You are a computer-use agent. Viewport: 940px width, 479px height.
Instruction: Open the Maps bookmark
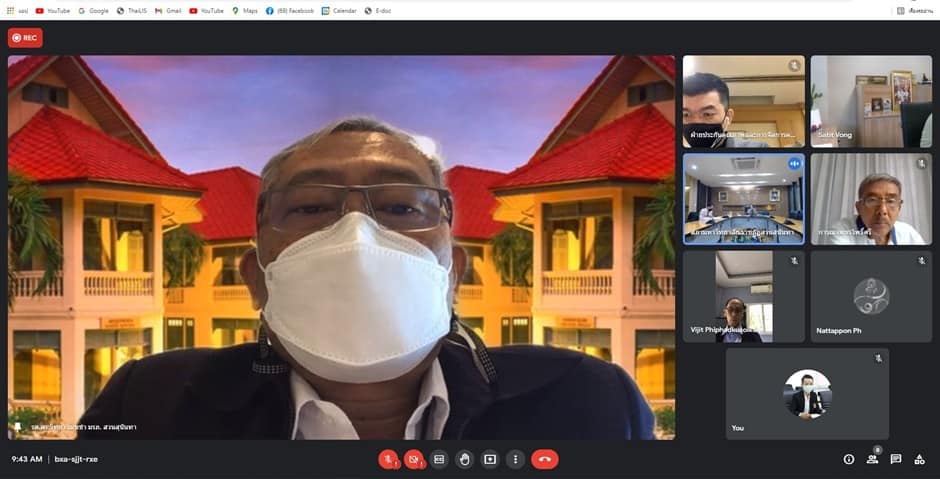coord(245,10)
